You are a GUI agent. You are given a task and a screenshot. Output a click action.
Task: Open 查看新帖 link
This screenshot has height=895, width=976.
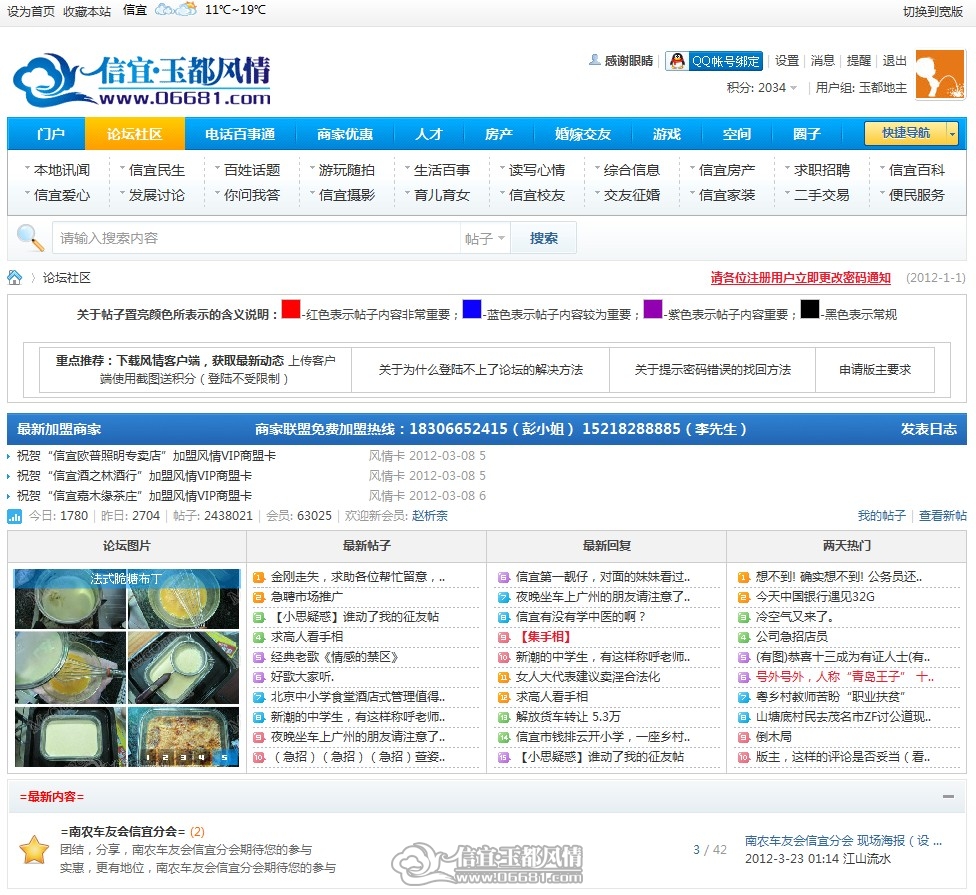point(942,515)
